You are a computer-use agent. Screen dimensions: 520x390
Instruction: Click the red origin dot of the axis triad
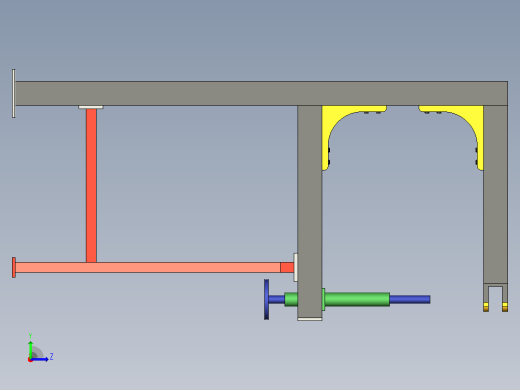pos(30,360)
